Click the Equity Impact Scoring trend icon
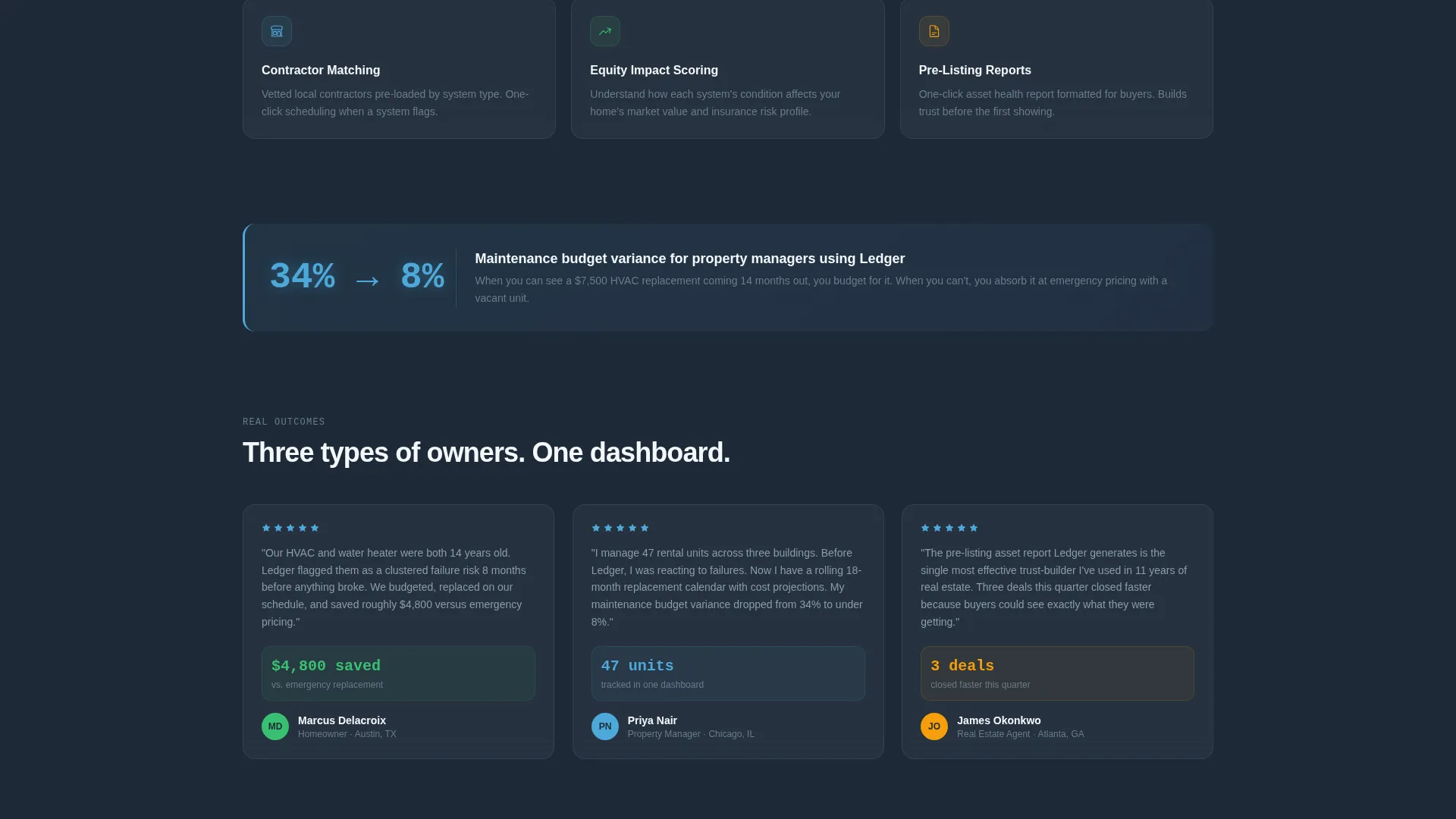The width and height of the screenshot is (1456, 819). pyautogui.click(x=605, y=31)
